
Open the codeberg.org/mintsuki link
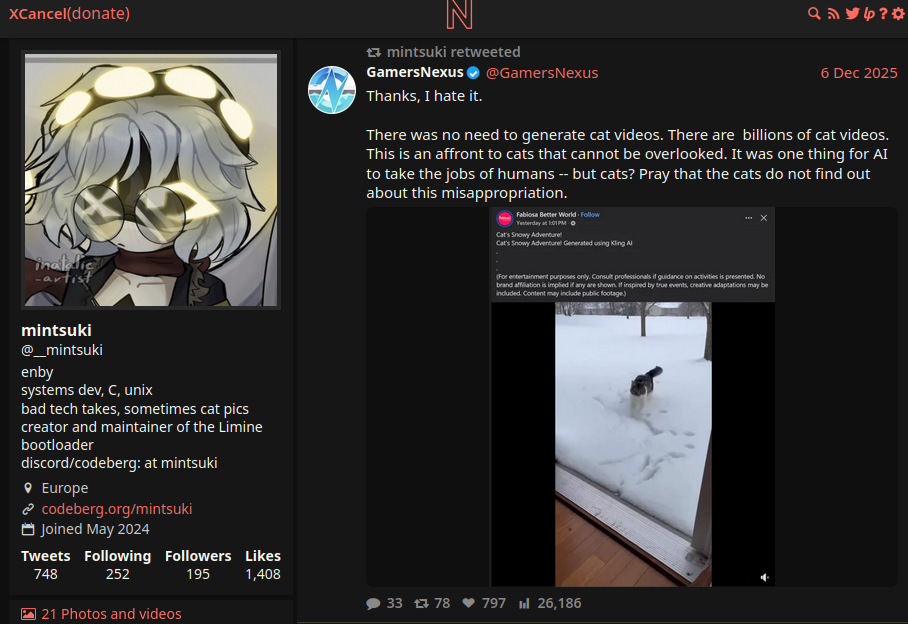click(x=117, y=509)
